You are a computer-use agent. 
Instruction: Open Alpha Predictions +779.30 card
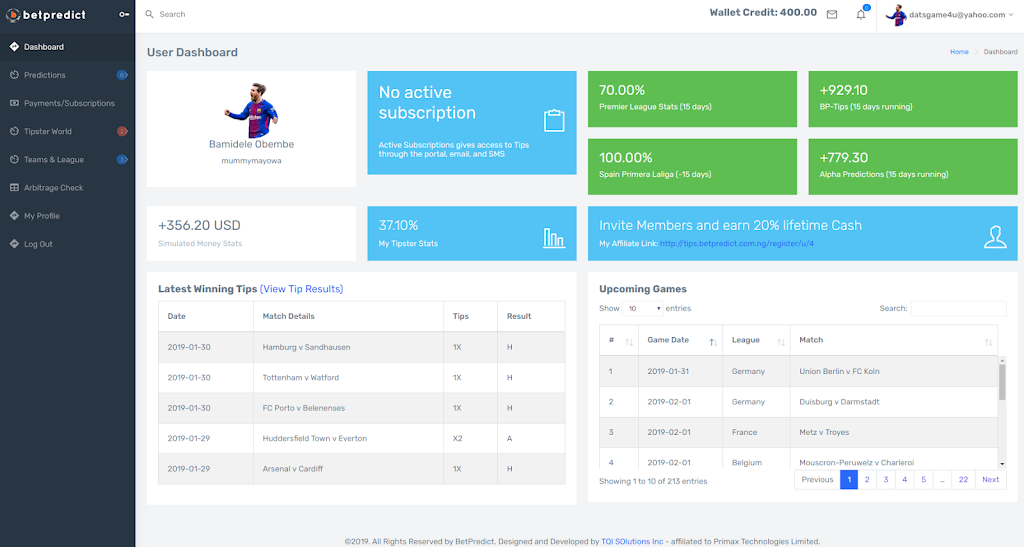point(912,166)
